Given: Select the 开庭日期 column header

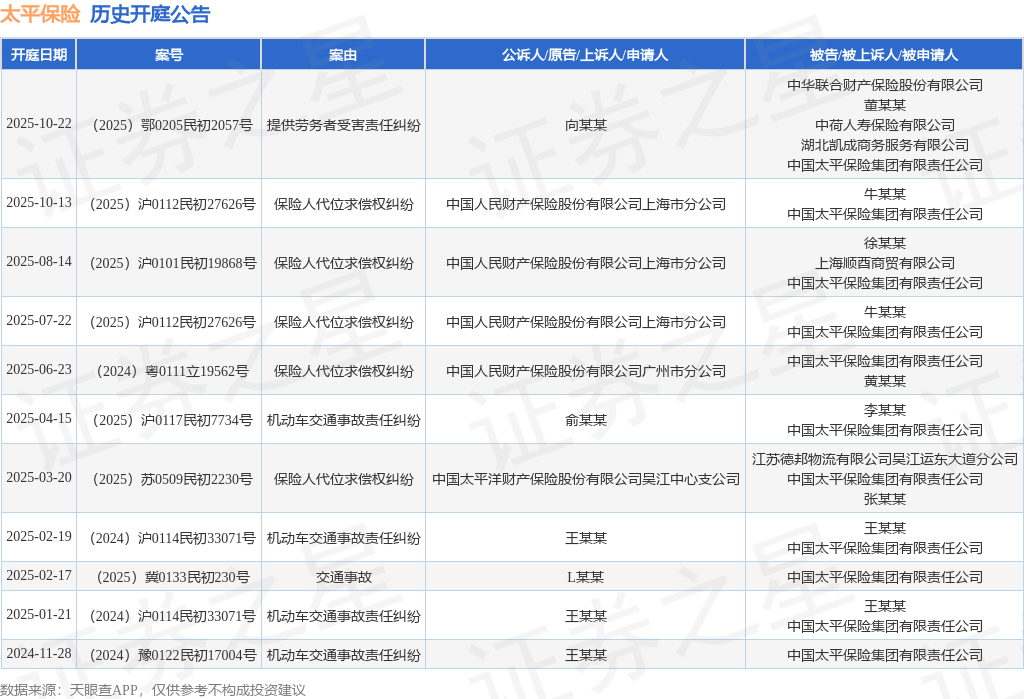Looking at the screenshot, I should pos(39,55).
